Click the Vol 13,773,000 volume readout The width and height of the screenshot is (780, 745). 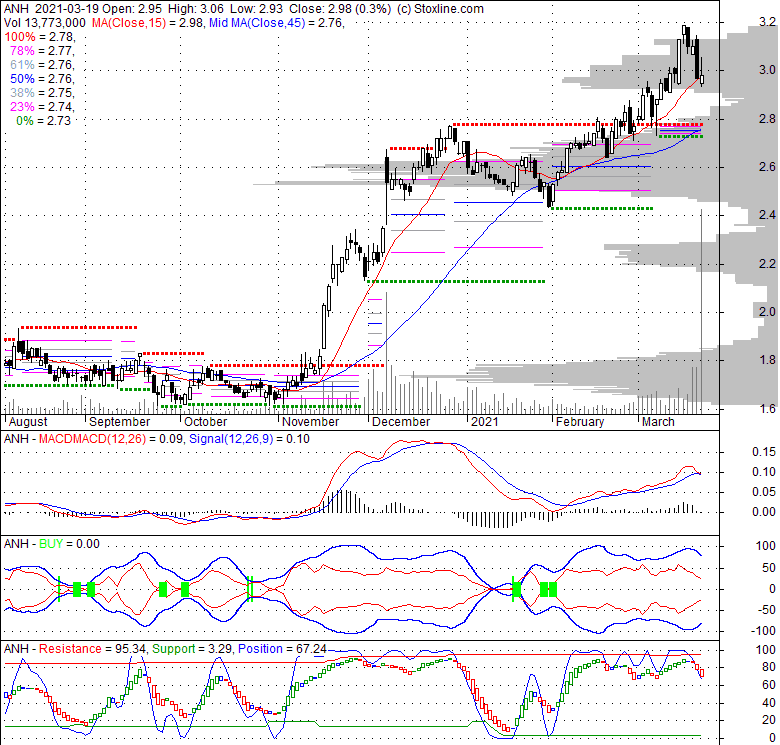[x=42, y=22]
